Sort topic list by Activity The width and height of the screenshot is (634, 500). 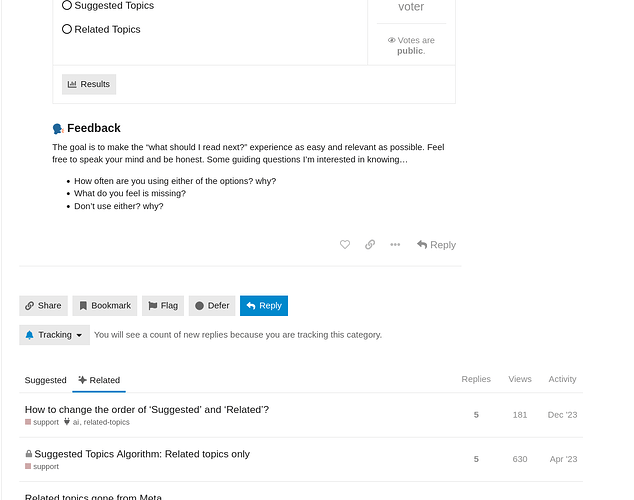[x=562, y=379]
